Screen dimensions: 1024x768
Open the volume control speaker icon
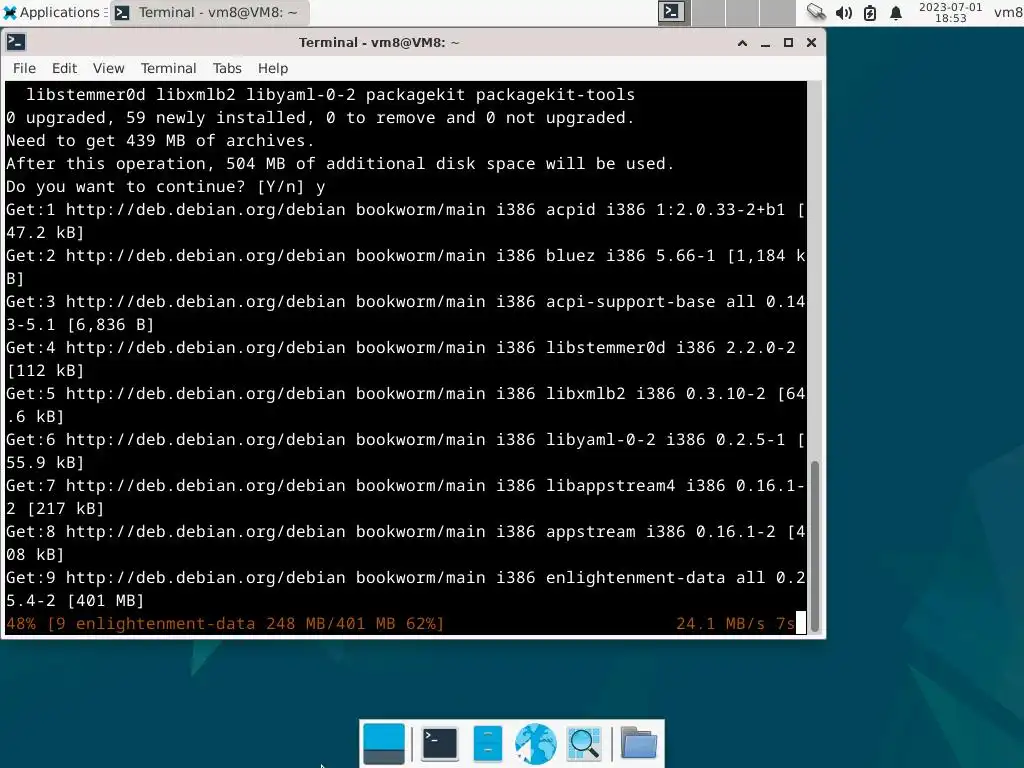click(844, 12)
